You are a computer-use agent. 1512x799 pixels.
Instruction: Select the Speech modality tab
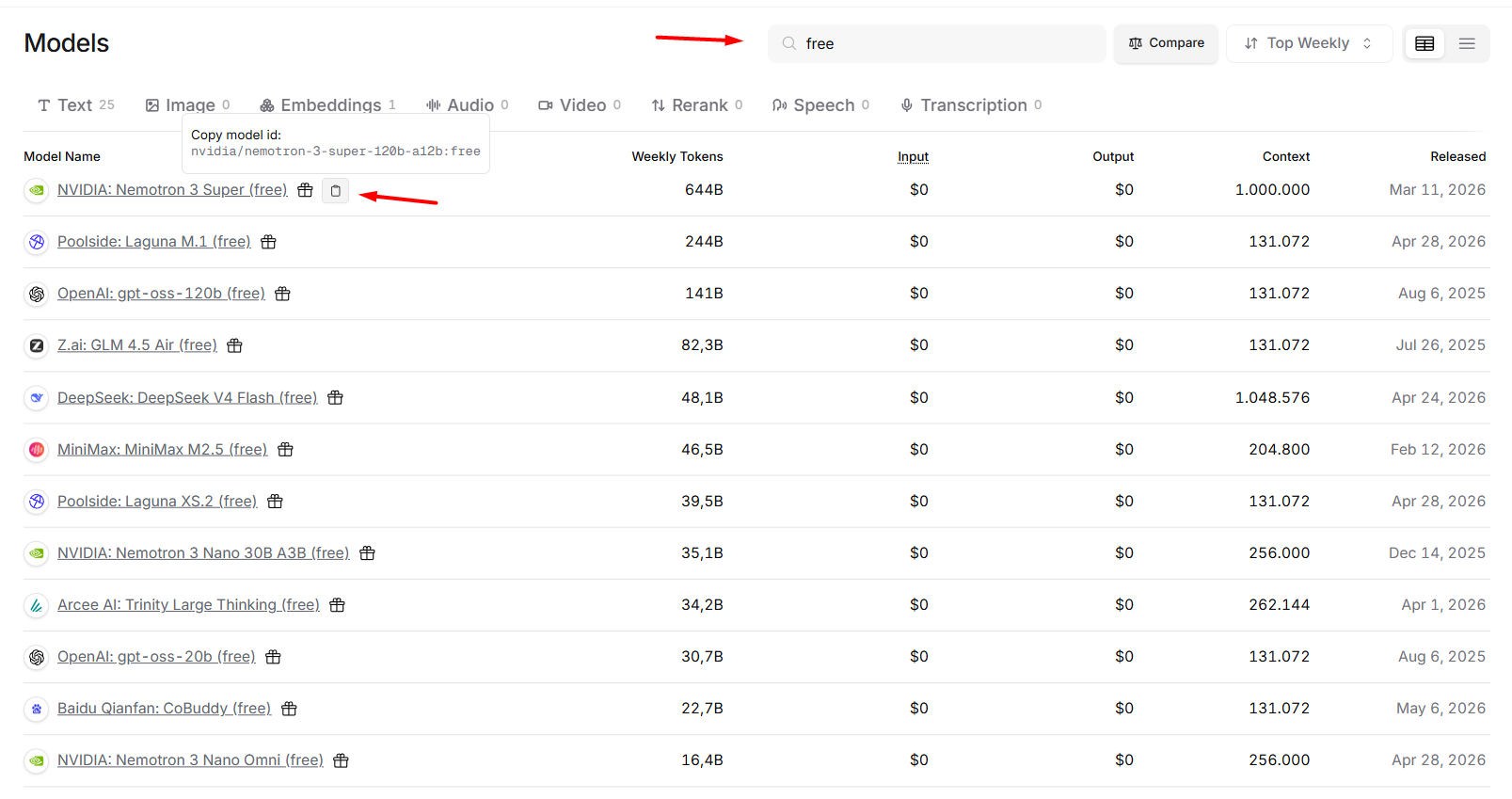[x=820, y=105]
